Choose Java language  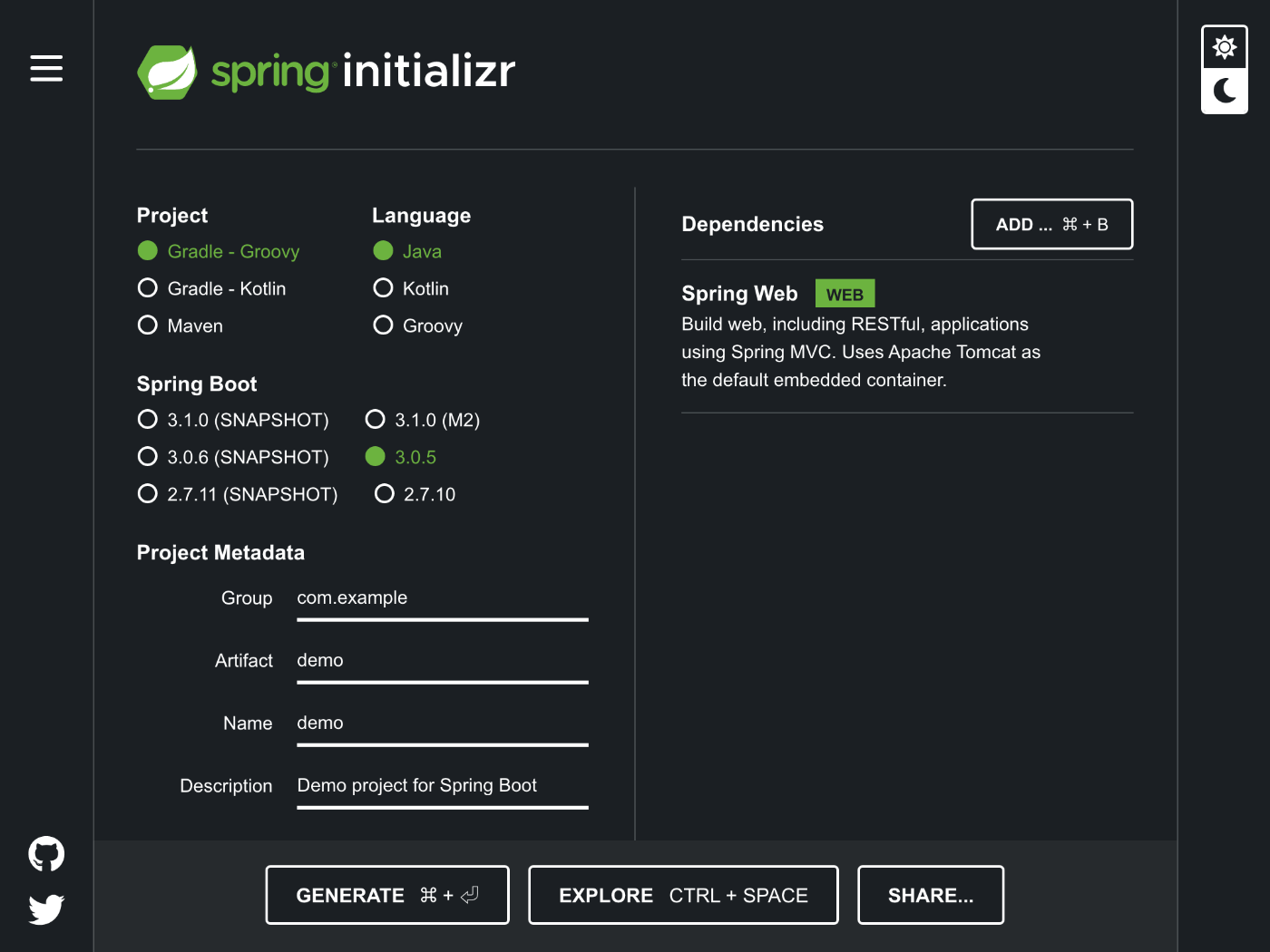(407, 251)
